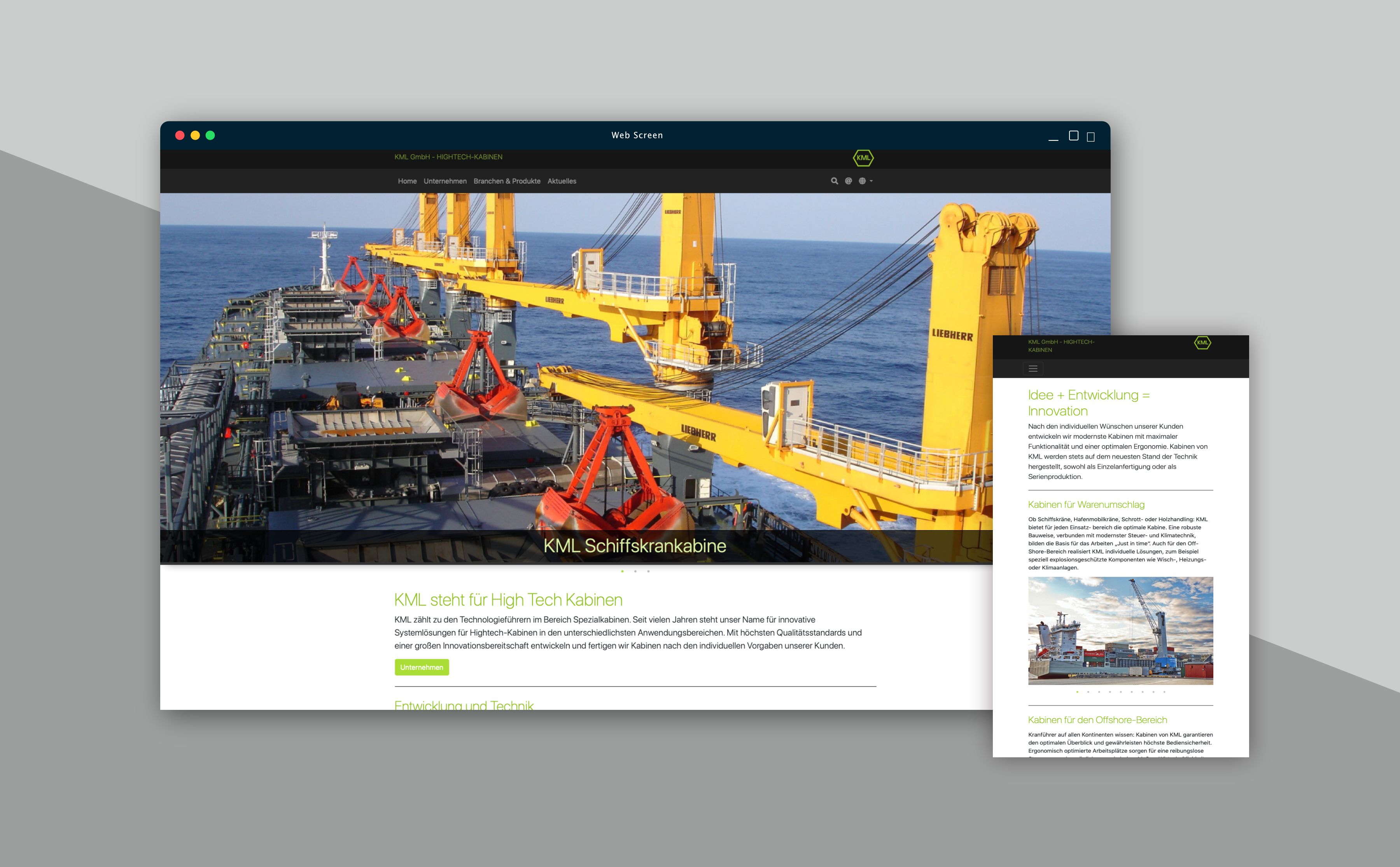Open the search magnifier icon in the navbar
This screenshot has height=867, width=1400.
point(834,181)
